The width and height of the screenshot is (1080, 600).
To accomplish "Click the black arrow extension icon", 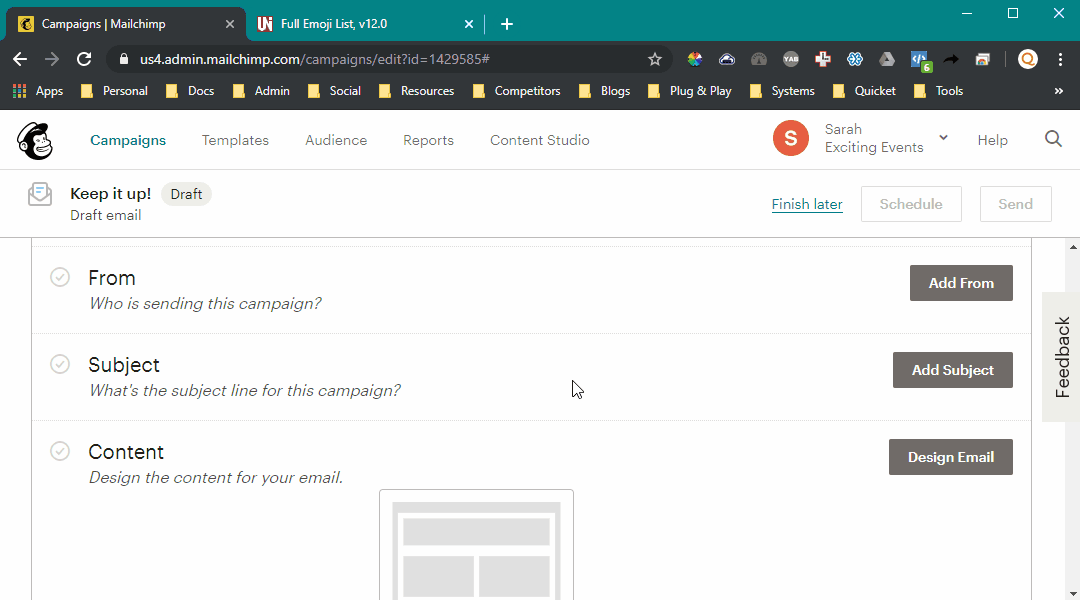I will pyautogui.click(x=951, y=59).
